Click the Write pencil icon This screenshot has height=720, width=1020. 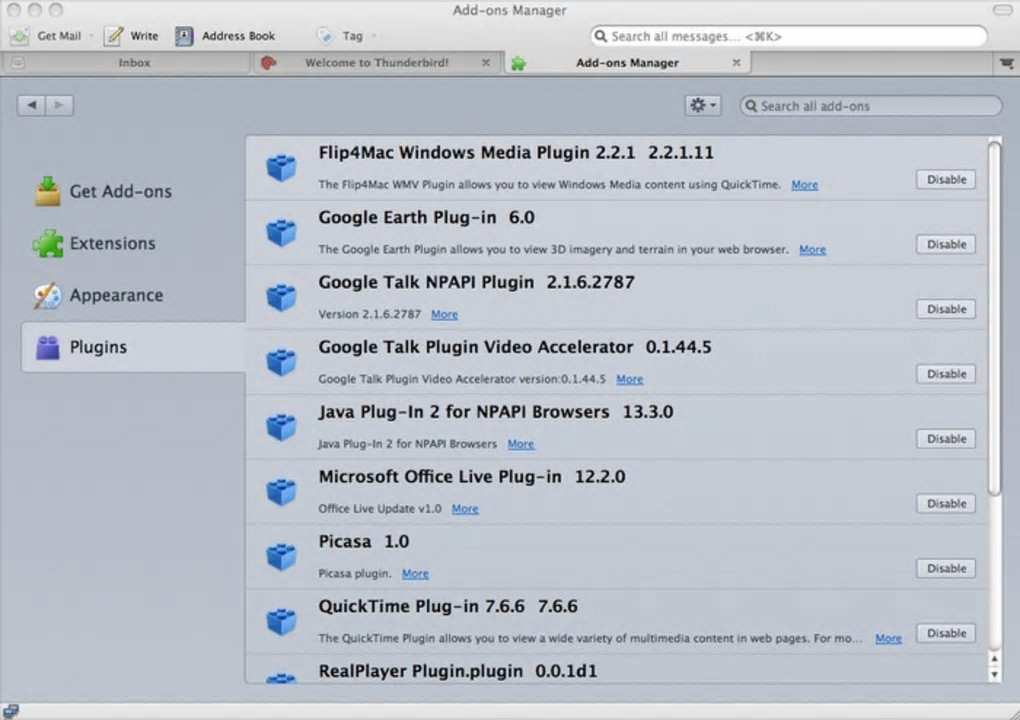coord(114,36)
